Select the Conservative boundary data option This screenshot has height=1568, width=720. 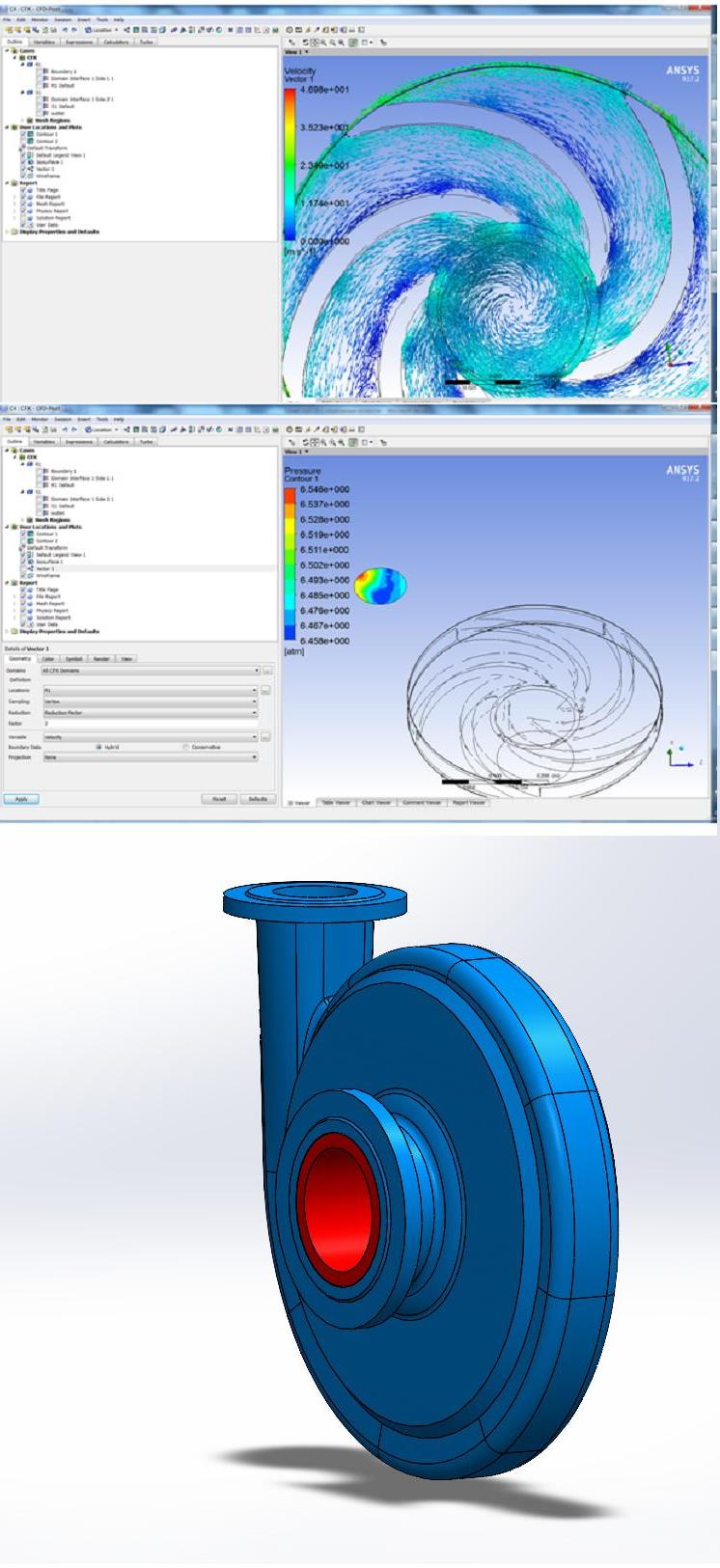click(186, 747)
